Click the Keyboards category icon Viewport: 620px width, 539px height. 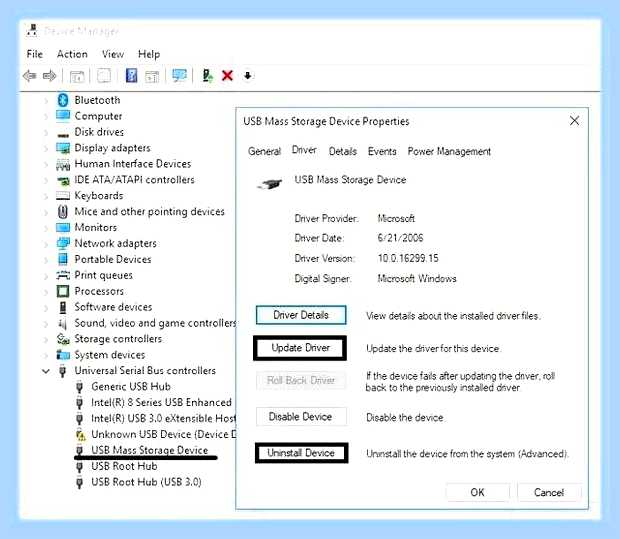click(63, 196)
